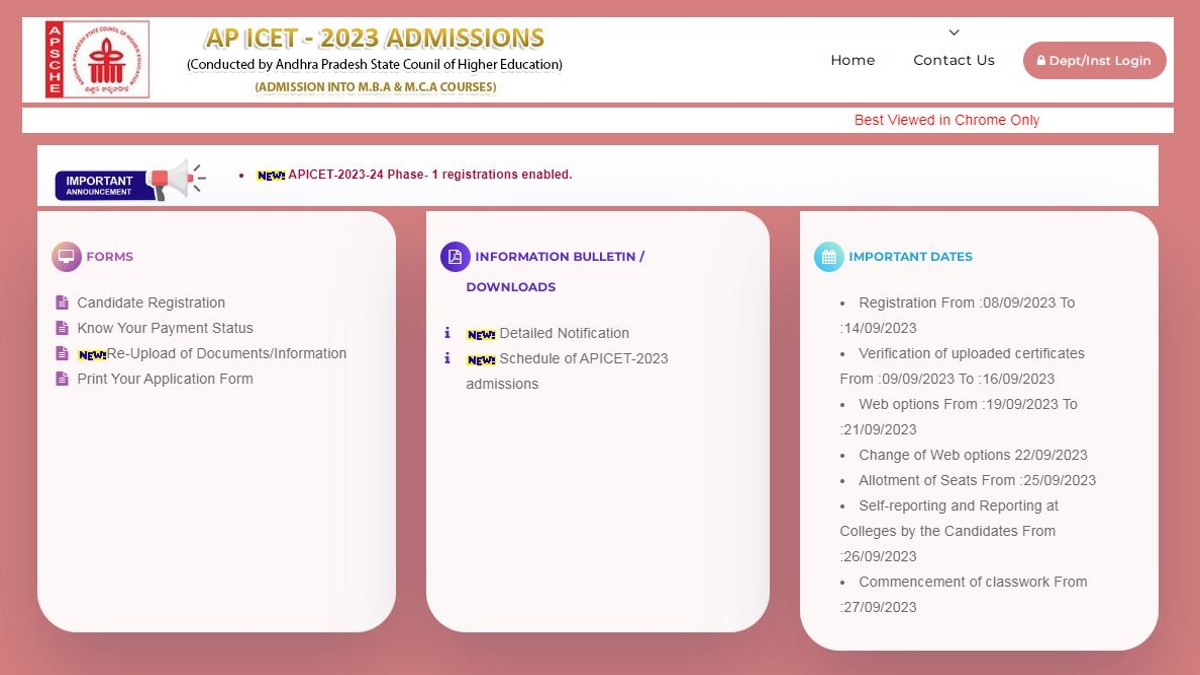Open Schedule of APICET-2023 admissions link
Screen dimensions: 1200x675
click(567, 371)
